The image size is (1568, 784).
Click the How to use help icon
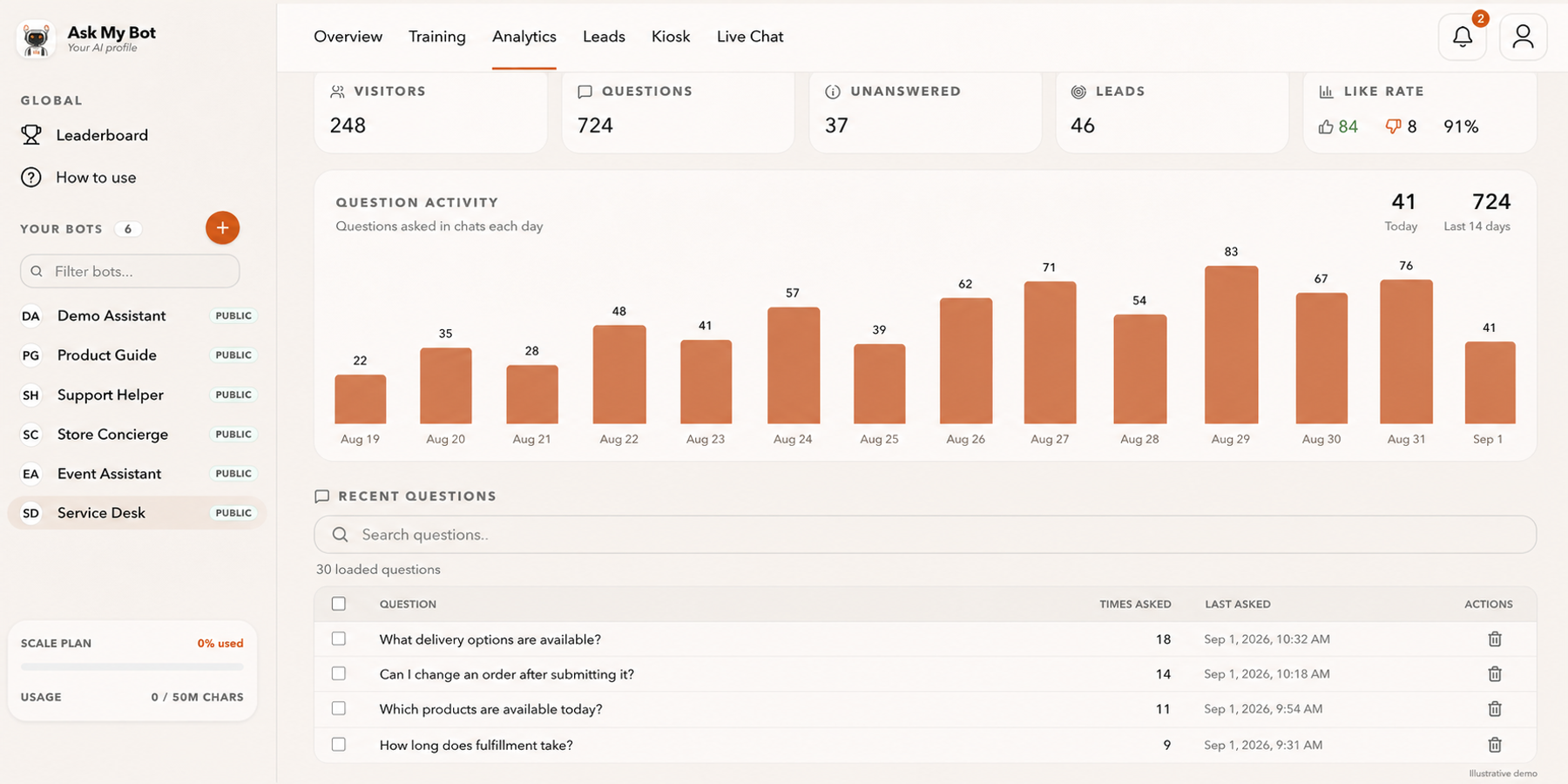coord(31,178)
